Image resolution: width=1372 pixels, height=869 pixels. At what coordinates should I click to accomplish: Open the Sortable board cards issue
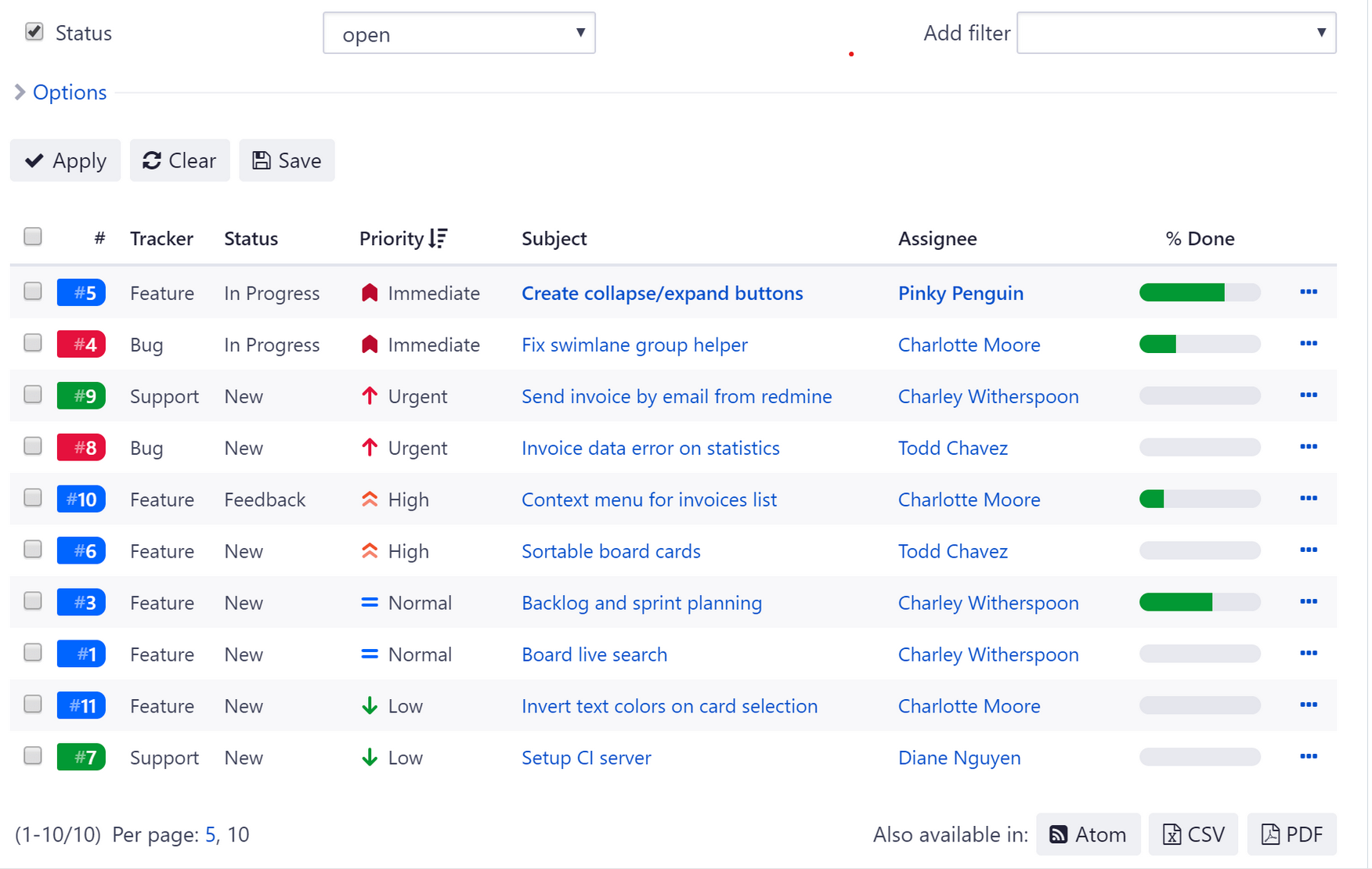[611, 551]
